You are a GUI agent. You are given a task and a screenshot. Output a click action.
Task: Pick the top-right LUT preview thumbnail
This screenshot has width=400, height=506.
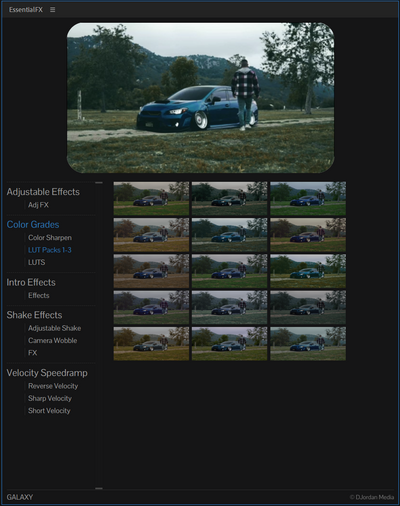308,199
